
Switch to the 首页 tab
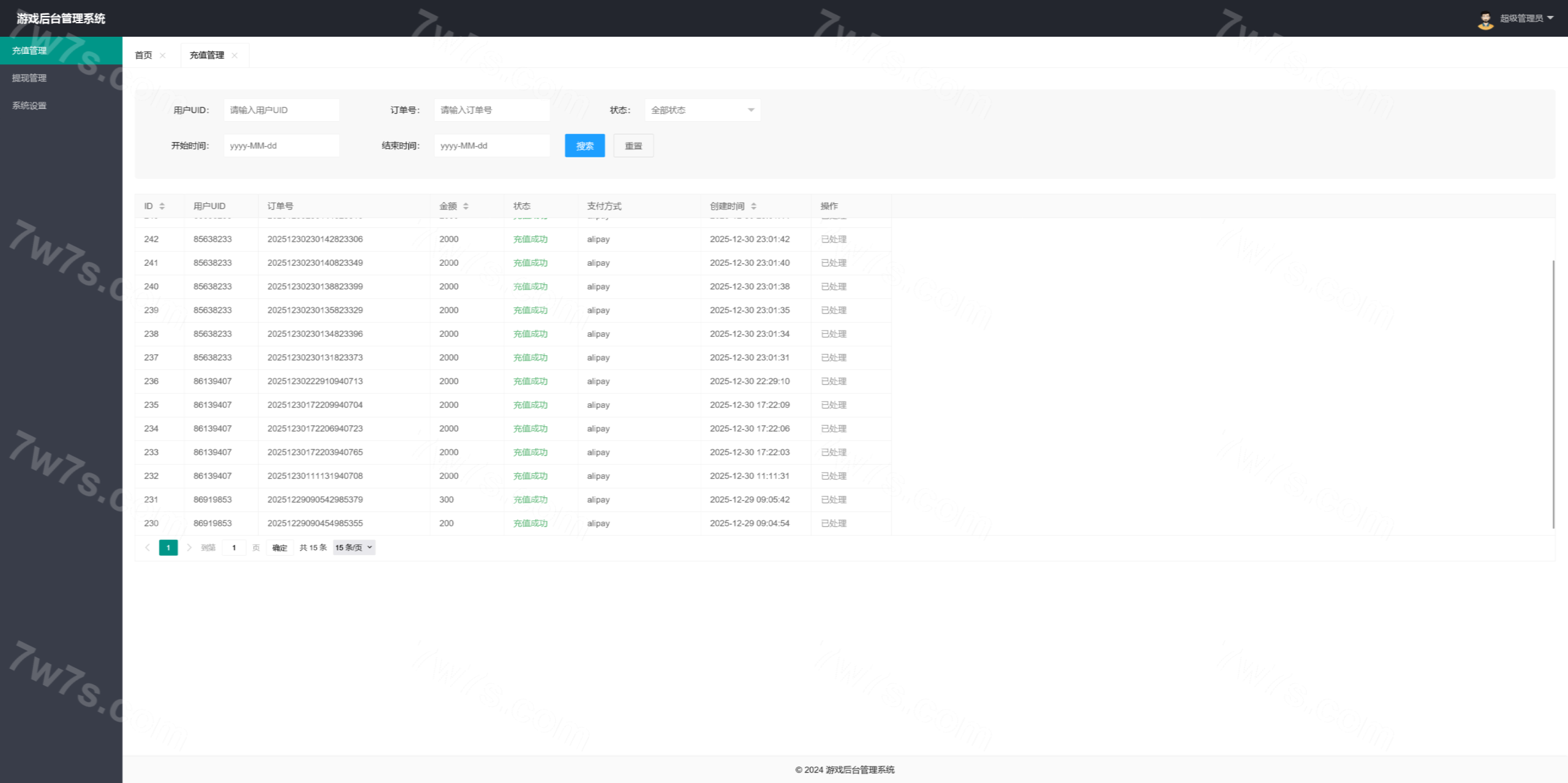pos(143,55)
